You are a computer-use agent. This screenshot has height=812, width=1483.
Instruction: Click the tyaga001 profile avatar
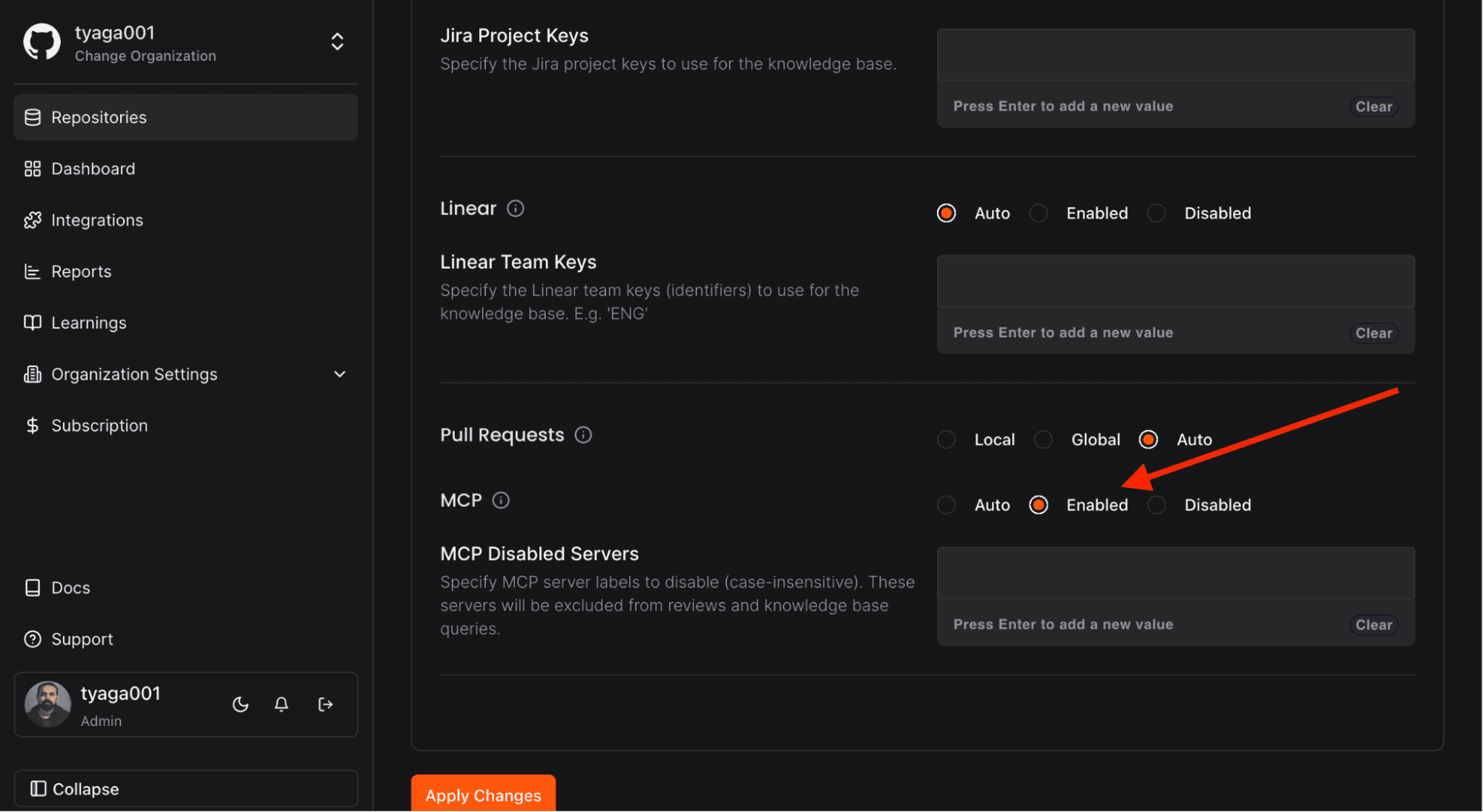pyautogui.click(x=47, y=704)
